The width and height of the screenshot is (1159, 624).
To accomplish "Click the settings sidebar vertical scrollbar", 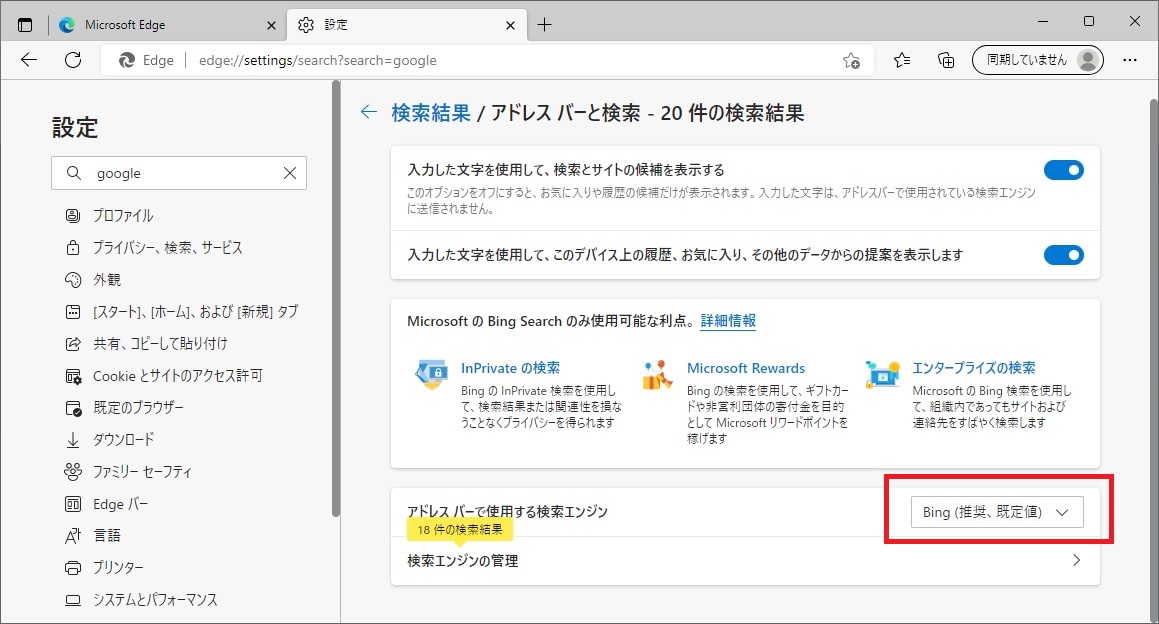I will point(336,299).
